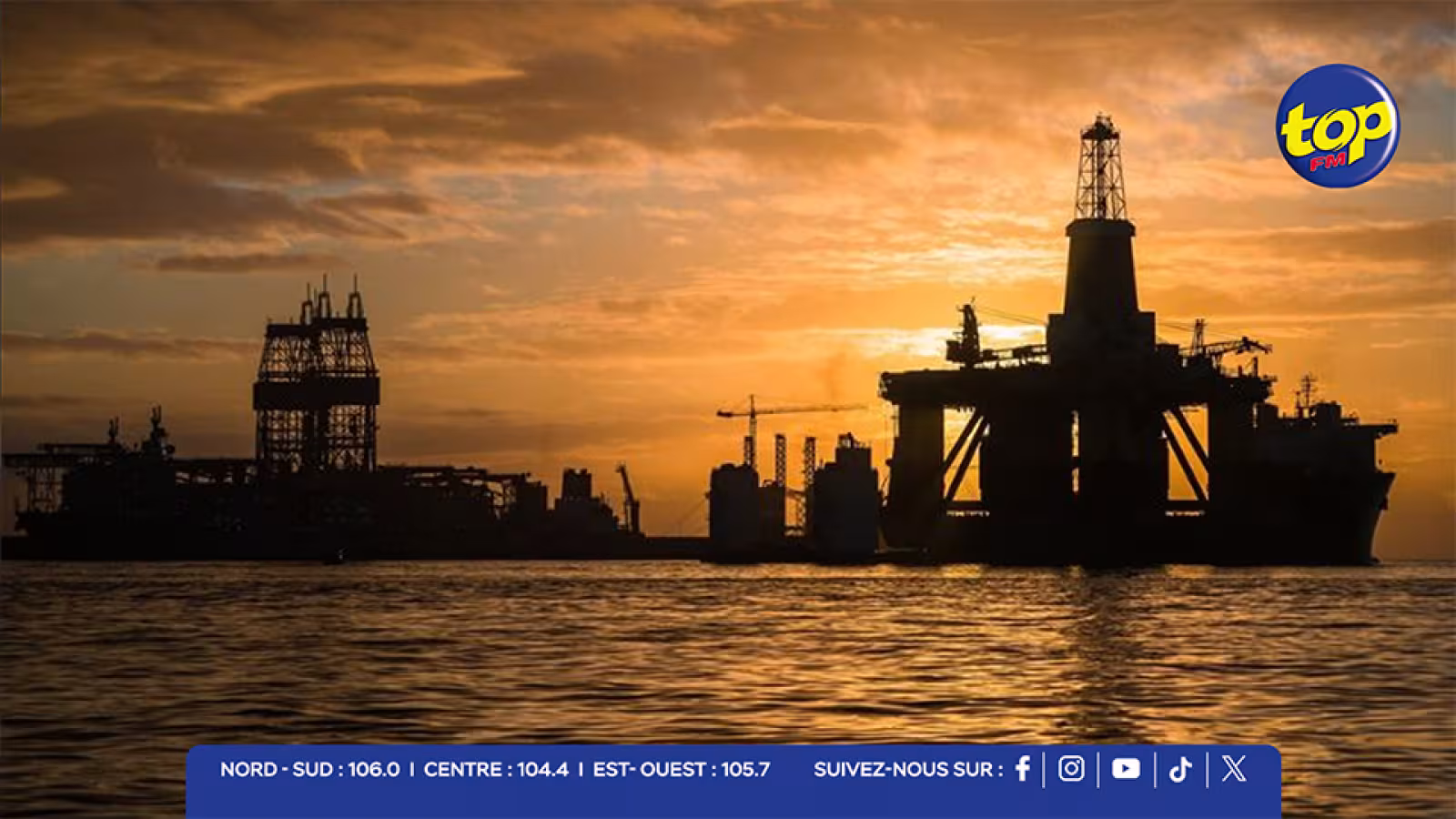1456x819 pixels.
Task: Select the 'CENTRE : 104.4' frequency text
Action: click(496, 769)
